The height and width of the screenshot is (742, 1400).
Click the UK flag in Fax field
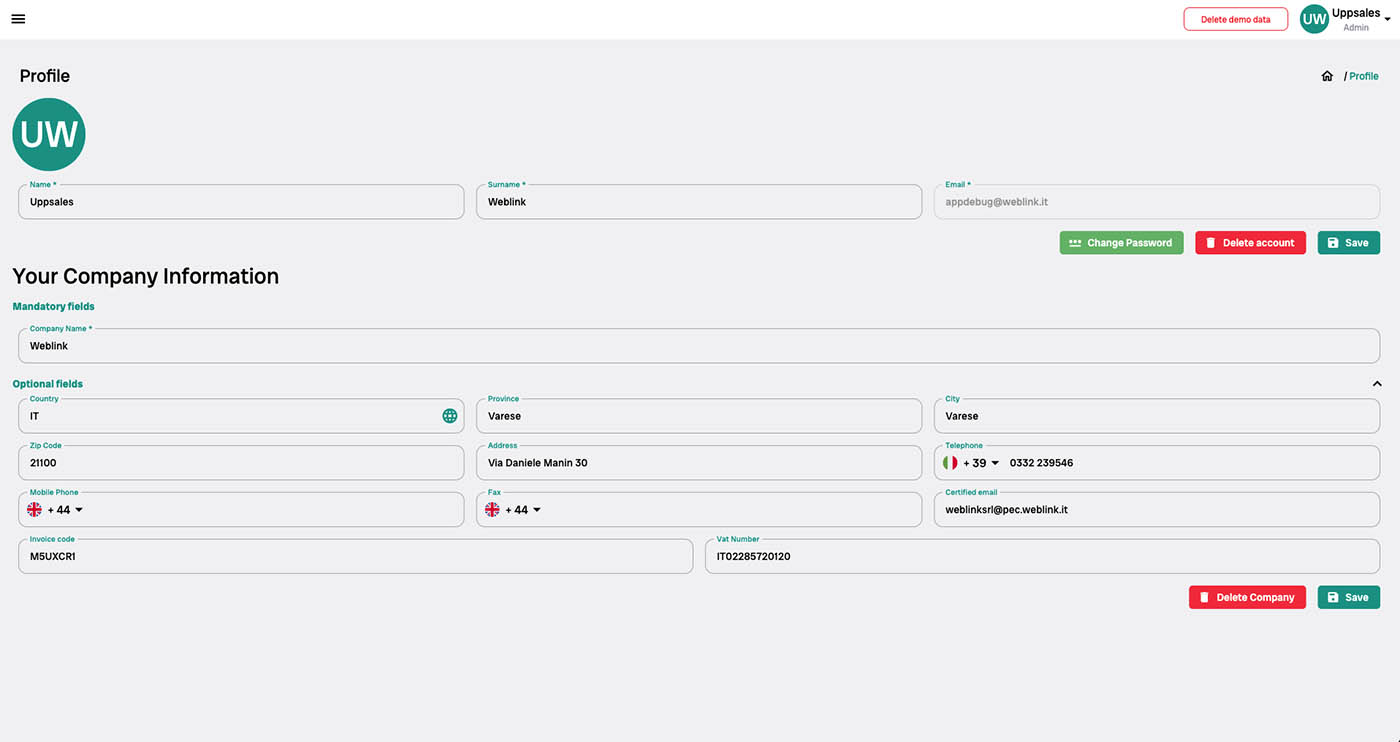[x=492, y=510]
